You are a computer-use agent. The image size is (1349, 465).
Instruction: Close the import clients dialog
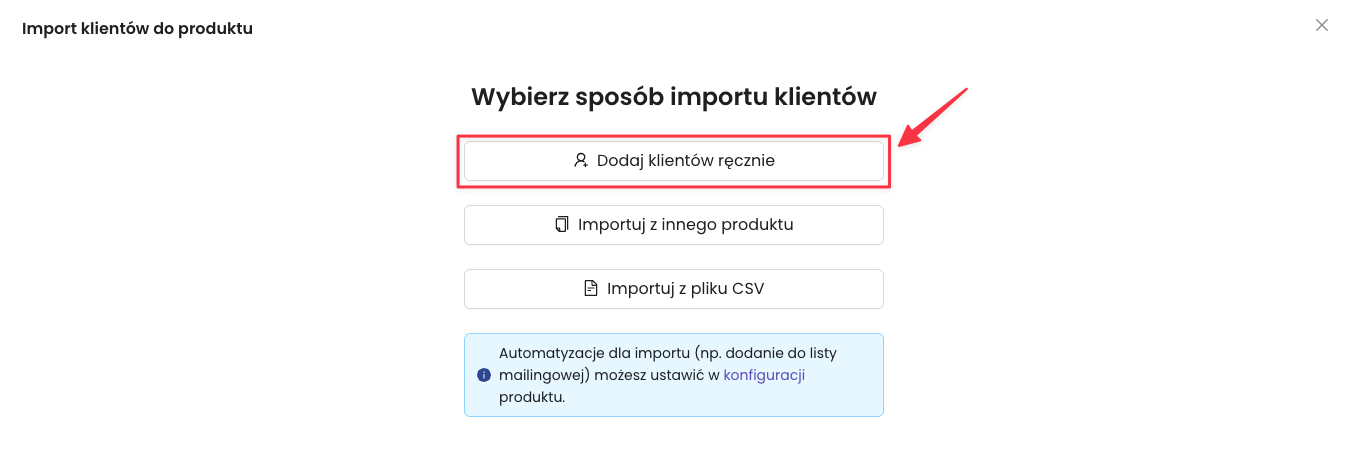coord(1321,26)
